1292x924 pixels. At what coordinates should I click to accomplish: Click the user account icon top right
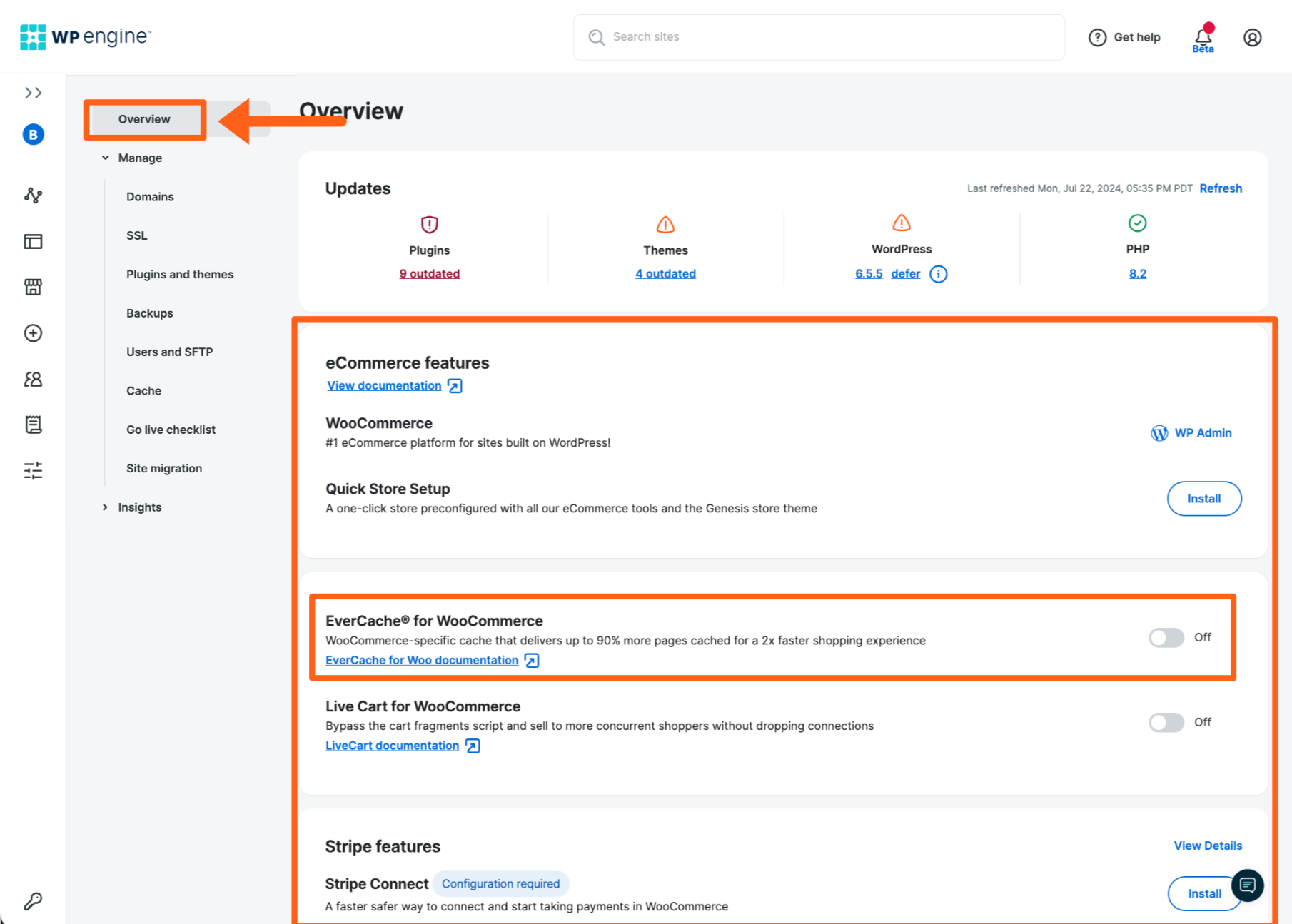[1253, 37]
